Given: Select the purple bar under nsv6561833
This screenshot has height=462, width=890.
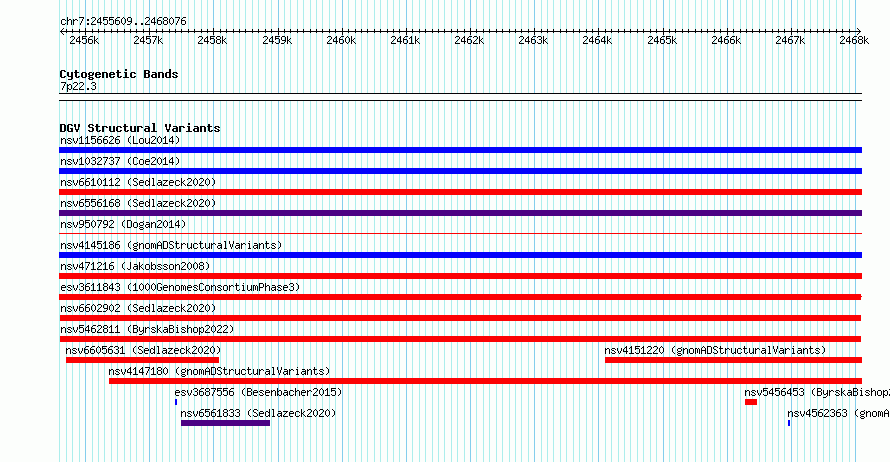Looking at the screenshot, I should tap(225, 423).
